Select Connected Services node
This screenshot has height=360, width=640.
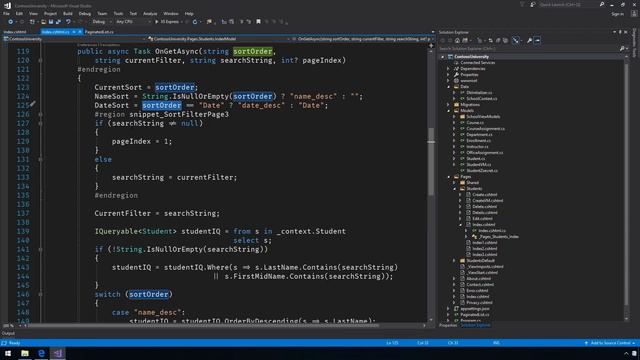pos(478,62)
